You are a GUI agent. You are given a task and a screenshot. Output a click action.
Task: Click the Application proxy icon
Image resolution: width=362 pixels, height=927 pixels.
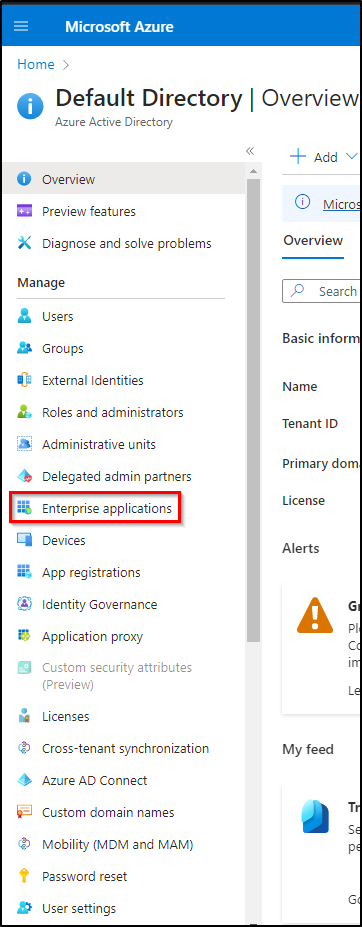24,636
